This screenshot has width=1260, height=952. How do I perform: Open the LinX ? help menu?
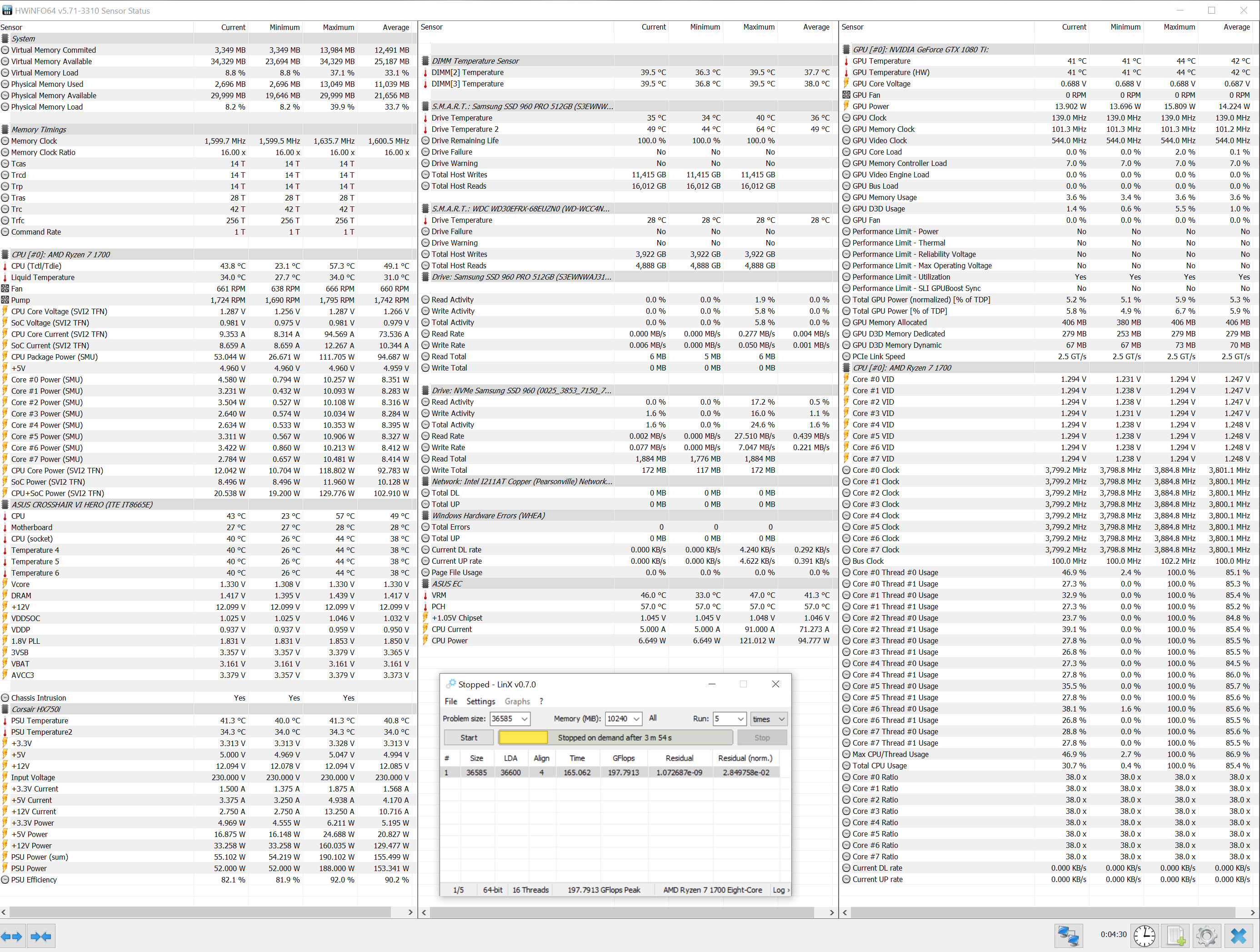click(541, 701)
